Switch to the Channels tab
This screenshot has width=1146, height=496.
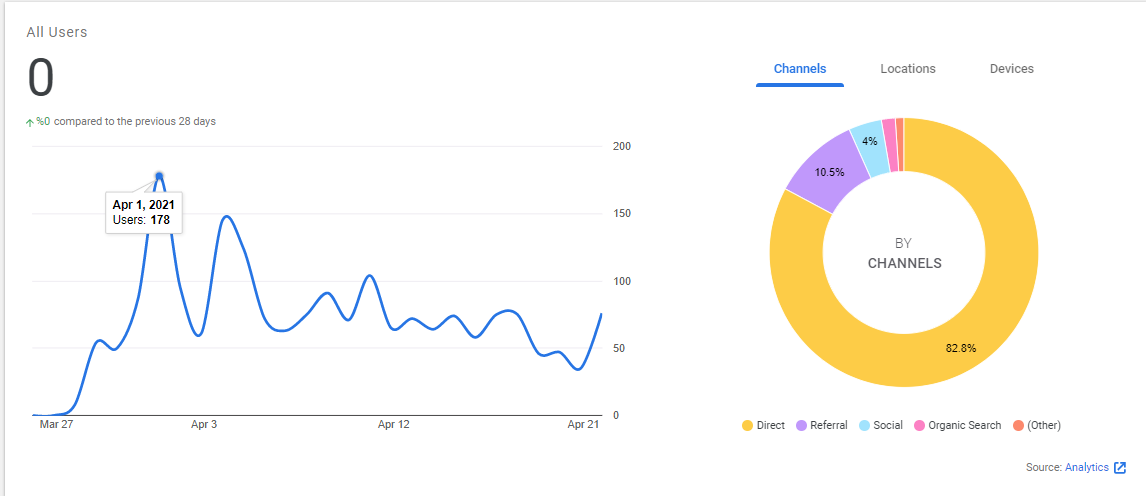(800, 69)
